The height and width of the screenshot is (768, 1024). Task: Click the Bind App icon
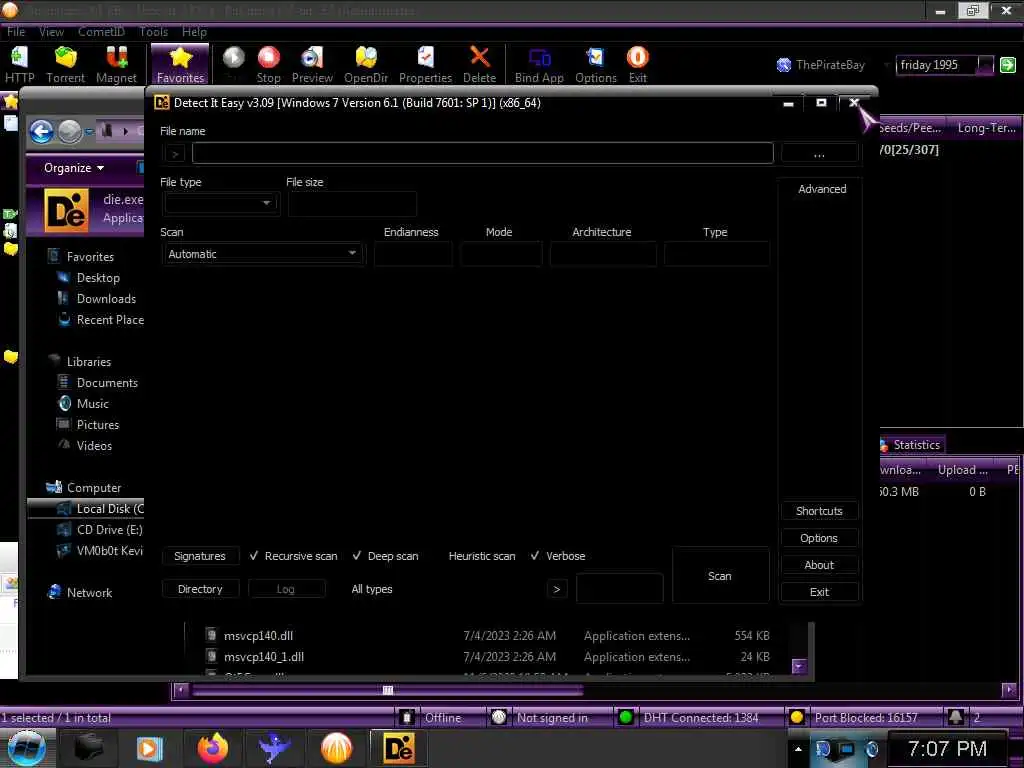539,57
